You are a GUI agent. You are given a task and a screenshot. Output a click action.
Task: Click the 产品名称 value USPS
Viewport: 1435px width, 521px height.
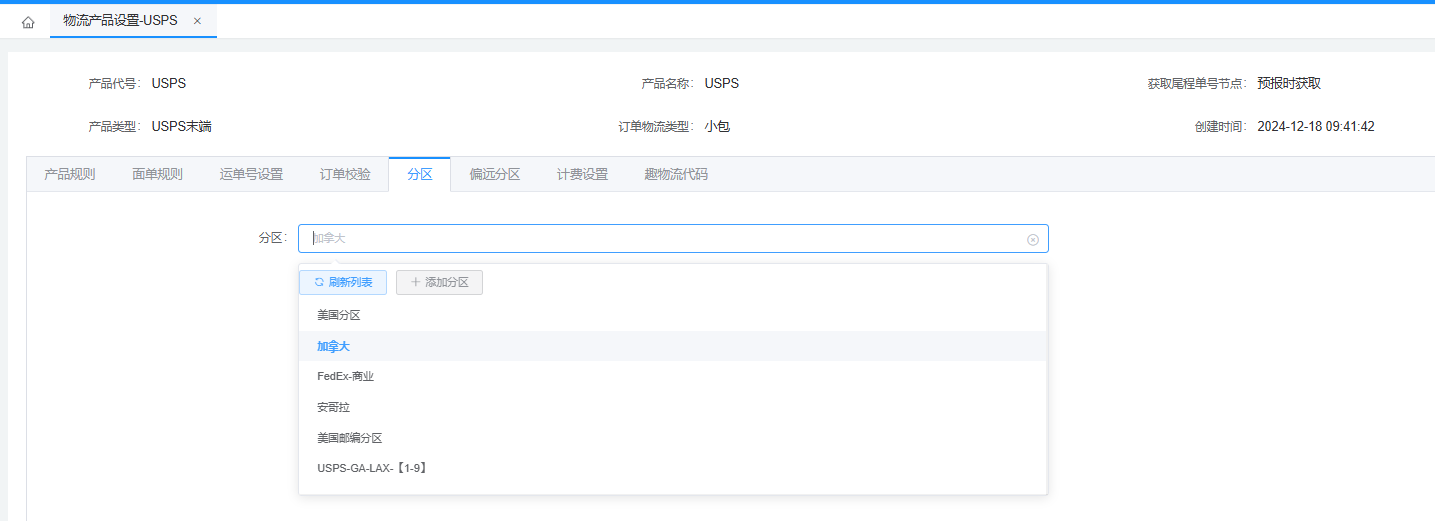(722, 84)
